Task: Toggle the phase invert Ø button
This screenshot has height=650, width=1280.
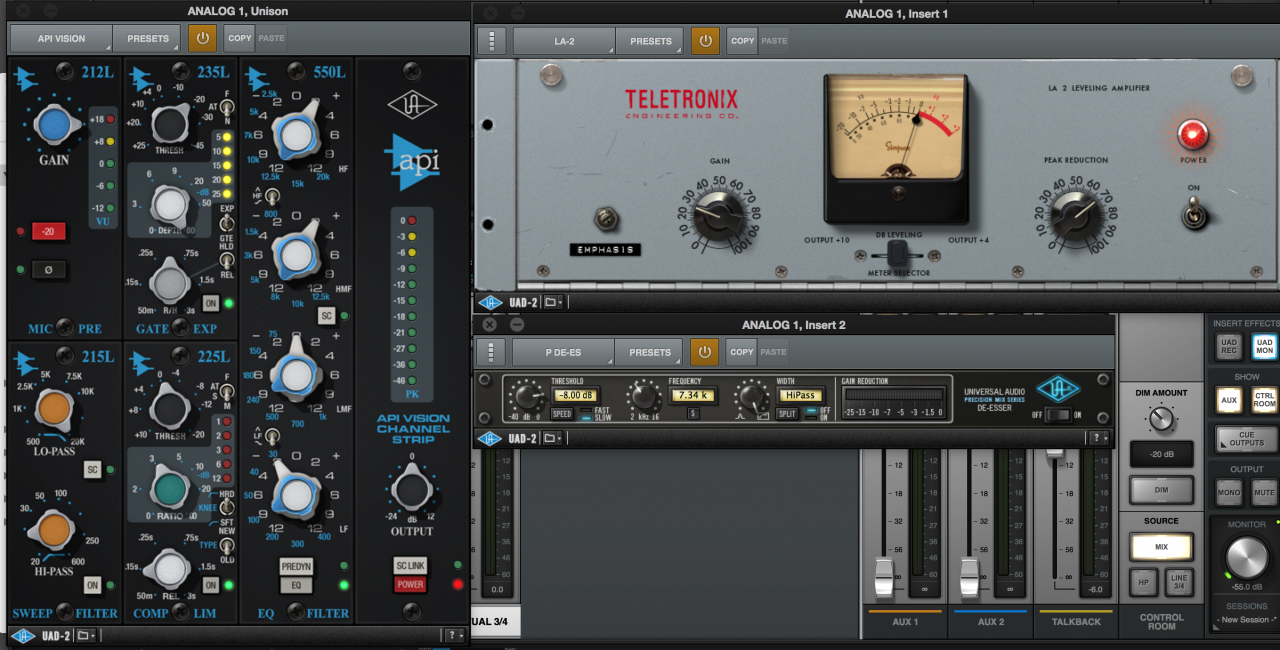Action: click(48, 269)
